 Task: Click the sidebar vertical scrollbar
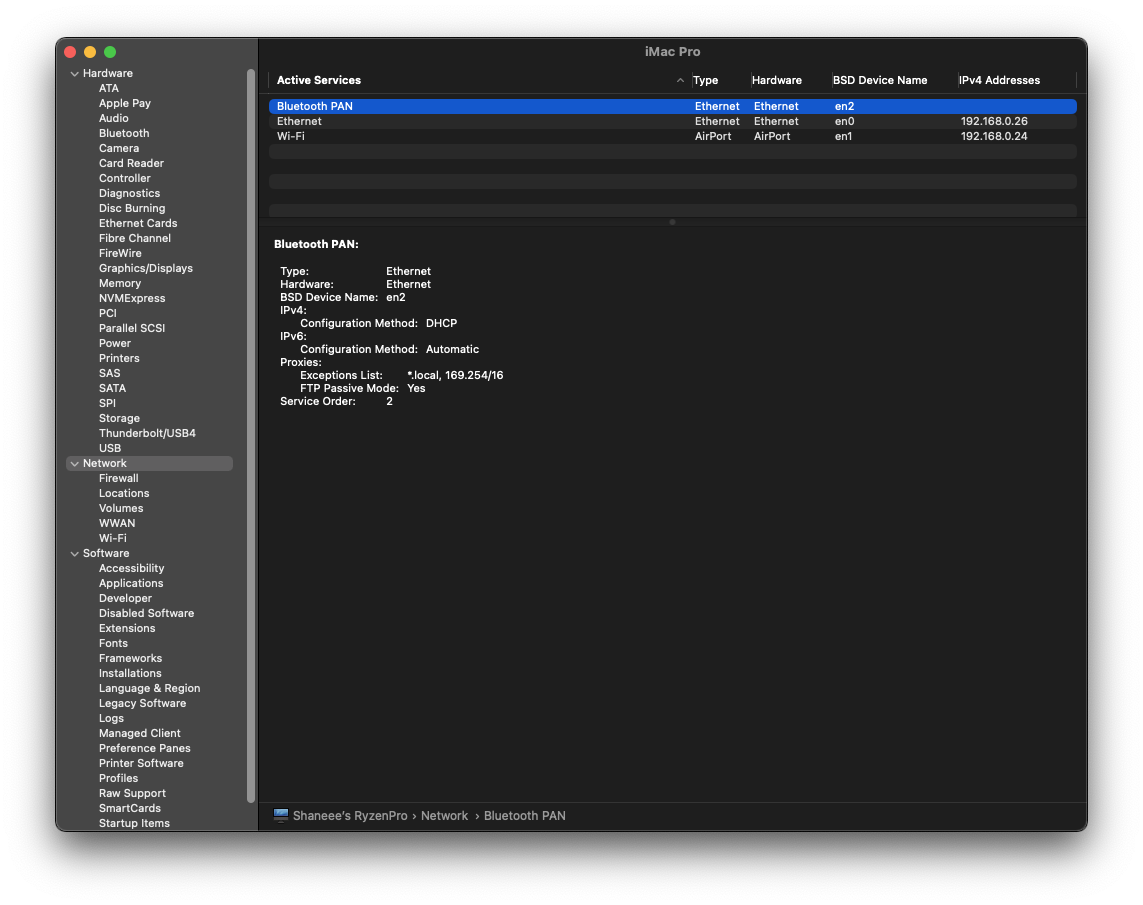tap(251, 435)
